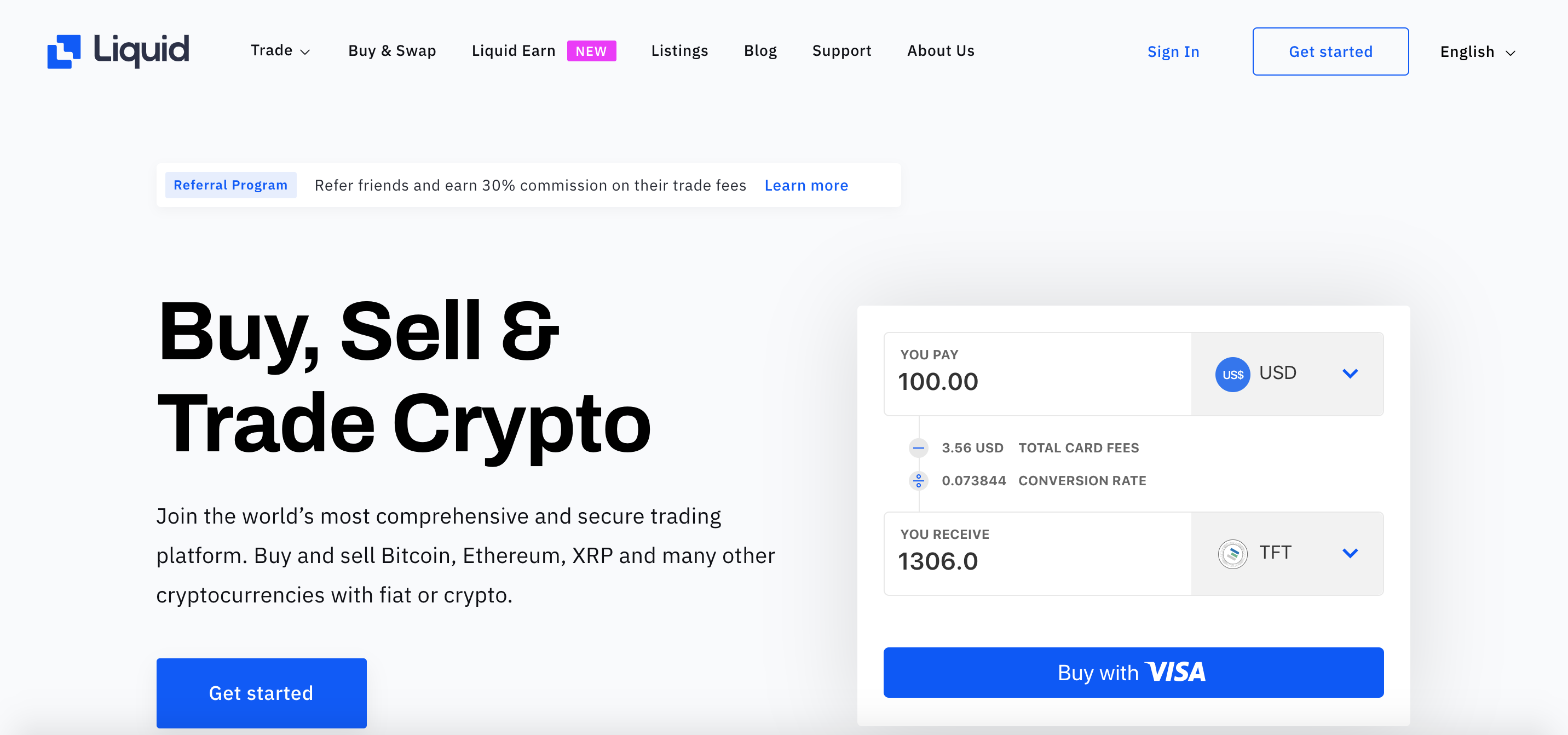The width and height of the screenshot is (1568, 735).
Task: Open the TFT receive currency dropdown
Action: [x=1350, y=554]
